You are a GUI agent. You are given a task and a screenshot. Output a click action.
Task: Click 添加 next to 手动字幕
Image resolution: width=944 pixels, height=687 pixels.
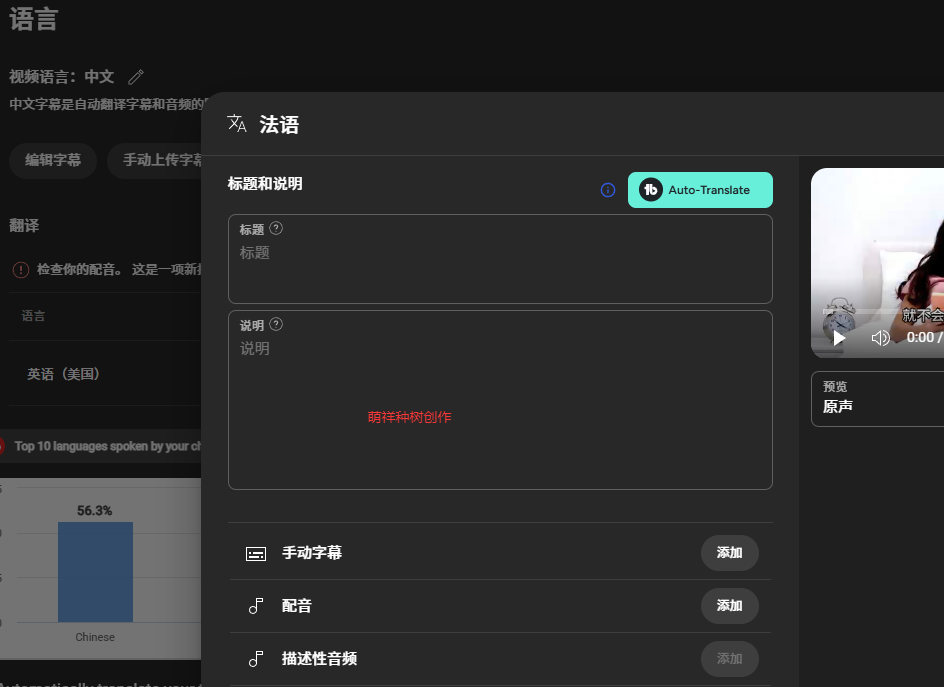tap(730, 553)
